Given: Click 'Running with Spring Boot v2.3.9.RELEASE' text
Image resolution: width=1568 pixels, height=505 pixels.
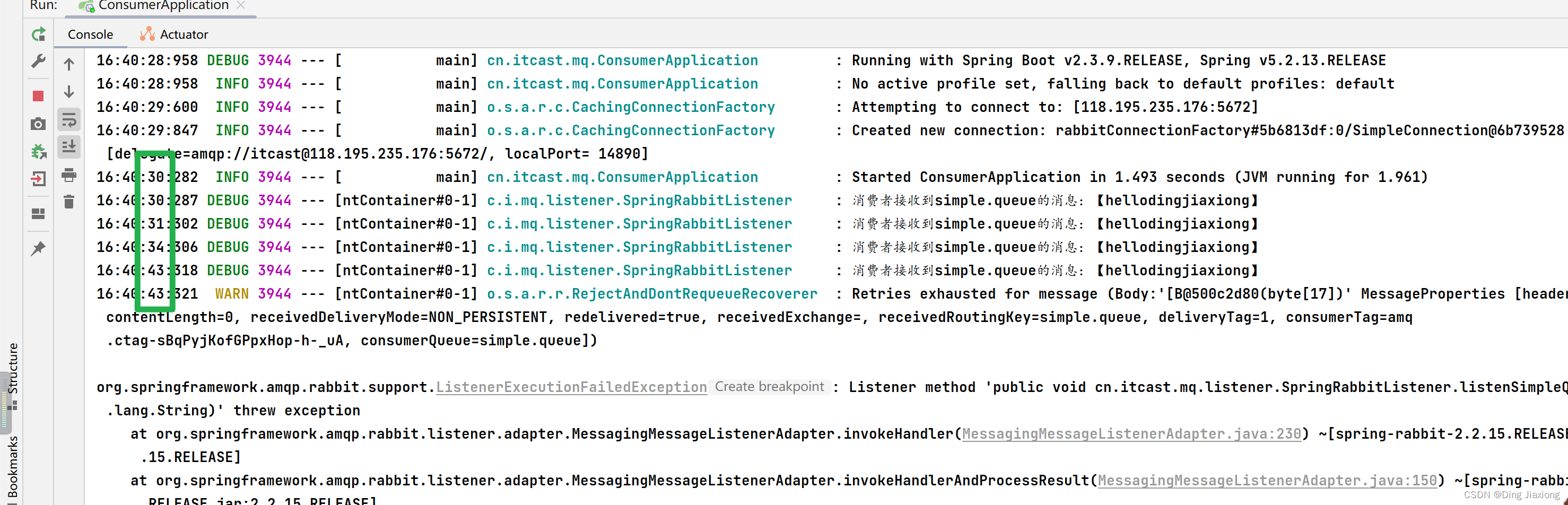Looking at the screenshot, I should click(1118, 60).
